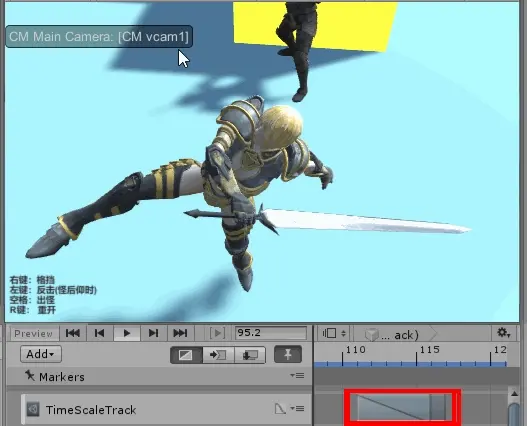The height and width of the screenshot is (426, 527).
Task: Click the timeline vertical scrollbar up arrow
Action: pos(515,393)
